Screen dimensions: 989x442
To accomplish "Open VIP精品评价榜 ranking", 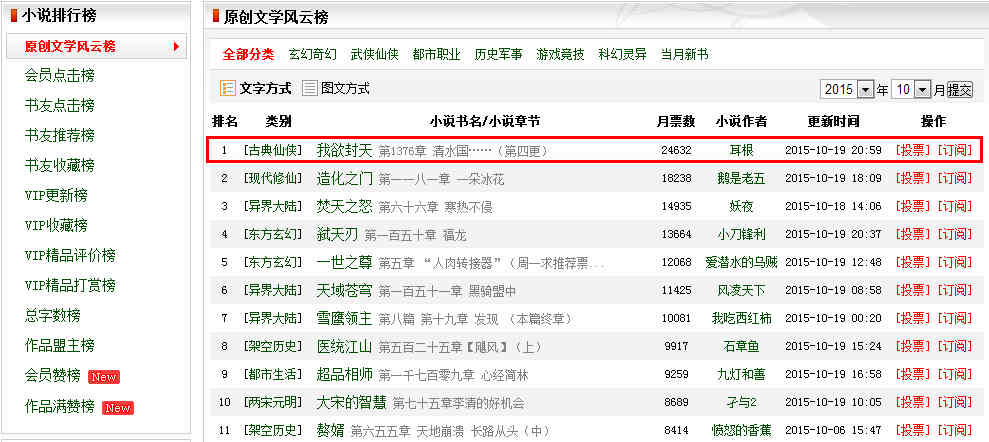I will tap(70, 255).
